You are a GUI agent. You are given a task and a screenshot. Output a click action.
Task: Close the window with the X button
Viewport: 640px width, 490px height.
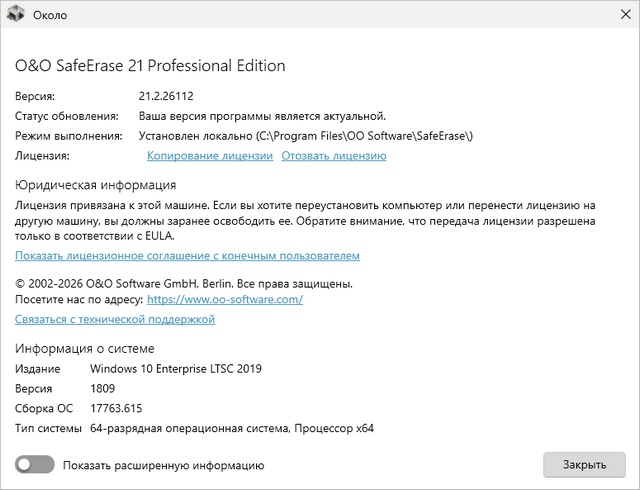pos(616,16)
